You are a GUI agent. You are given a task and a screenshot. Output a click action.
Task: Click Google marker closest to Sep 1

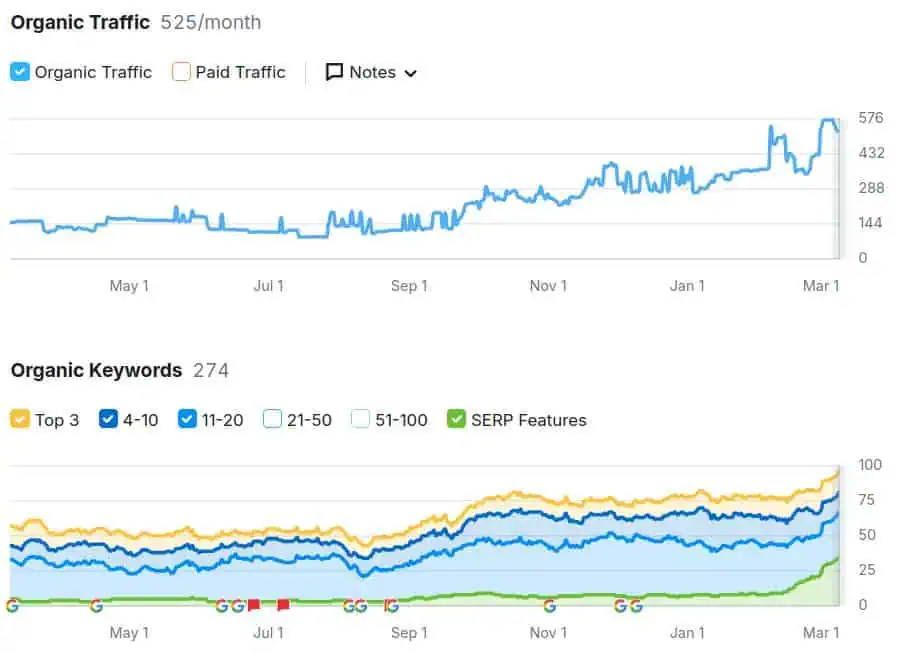click(391, 605)
